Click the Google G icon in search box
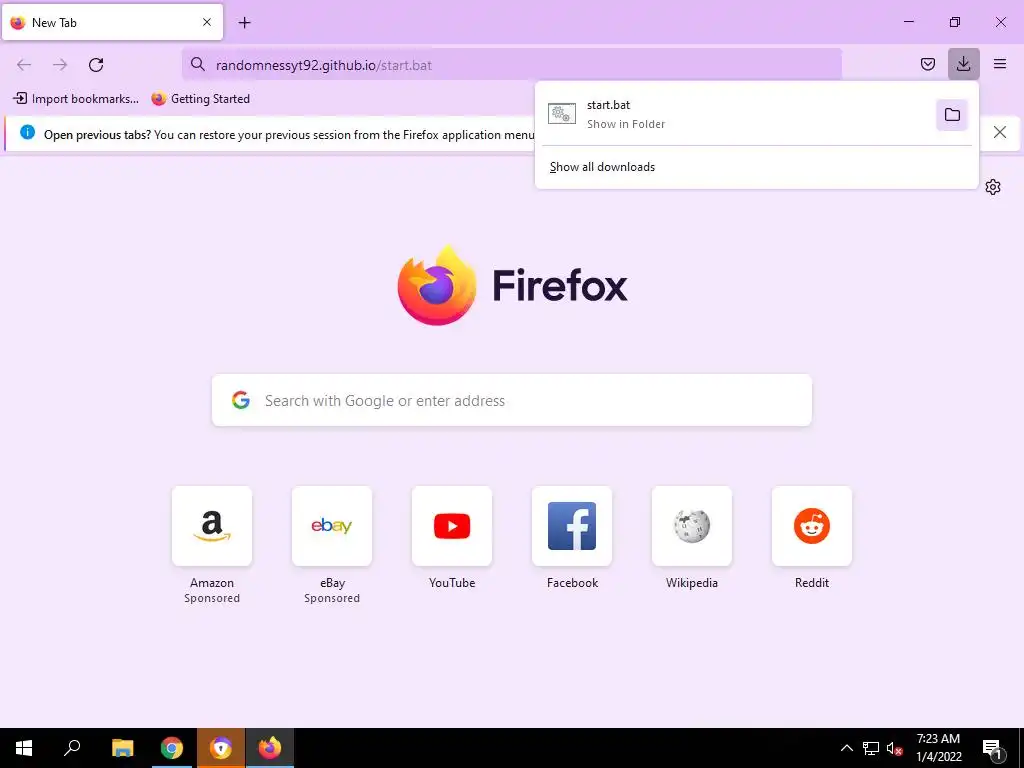Screen dimensions: 1024x768 (241, 400)
